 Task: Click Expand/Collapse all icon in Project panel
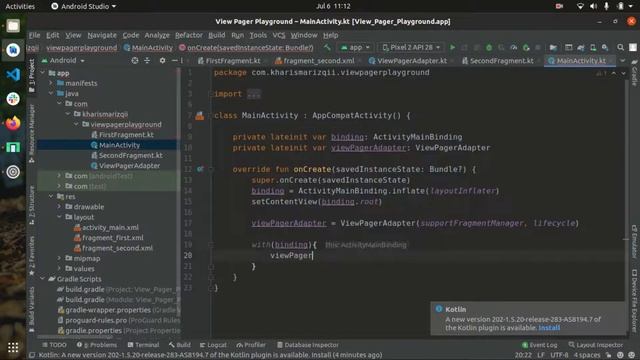tap(147, 60)
